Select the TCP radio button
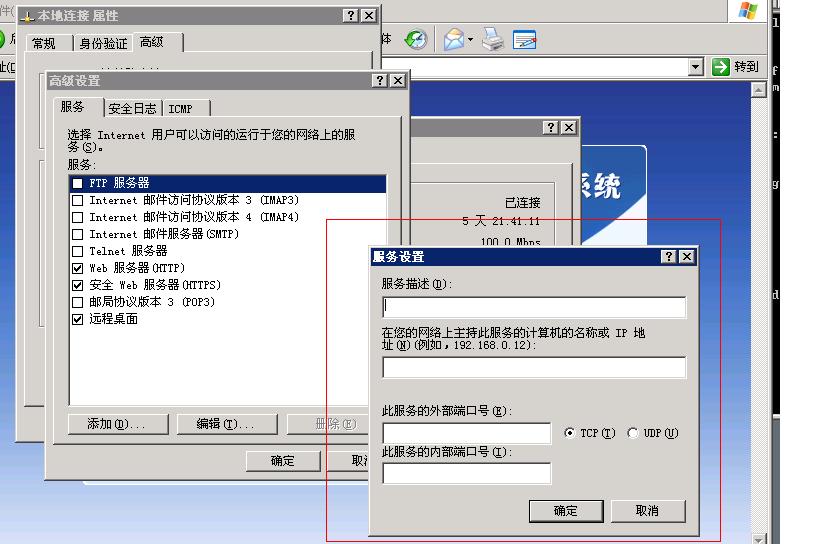The height and width of the screenshot is (544, 838). (x=570, y=433)
